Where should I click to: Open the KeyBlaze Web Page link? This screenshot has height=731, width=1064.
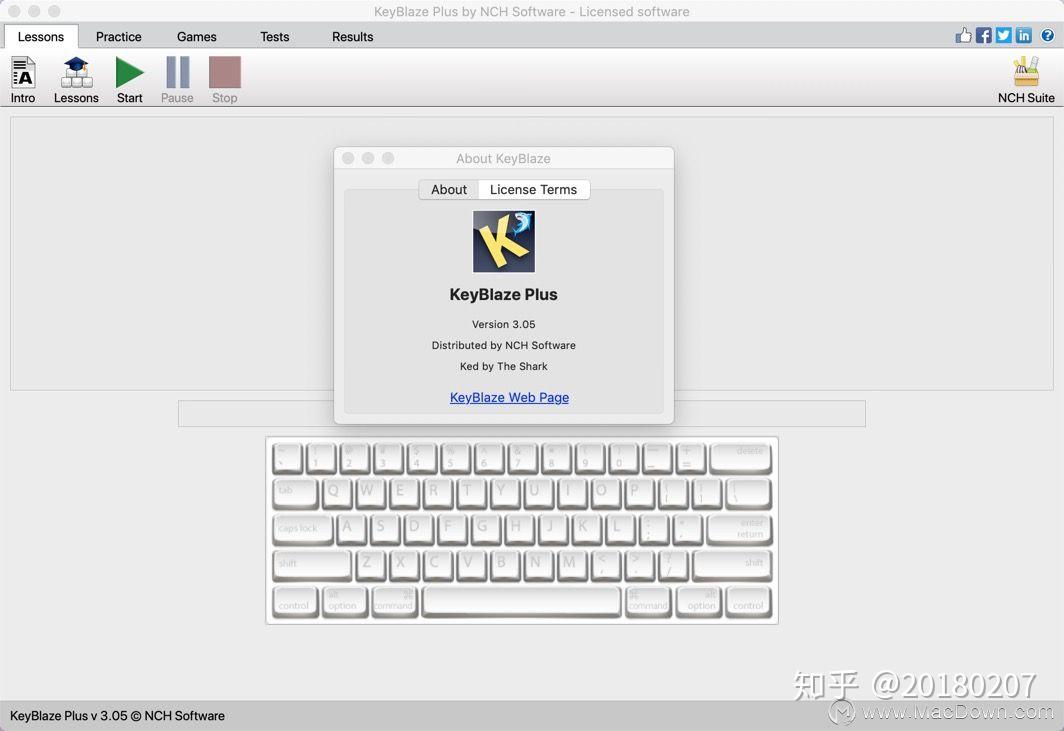tap(509, 397)
